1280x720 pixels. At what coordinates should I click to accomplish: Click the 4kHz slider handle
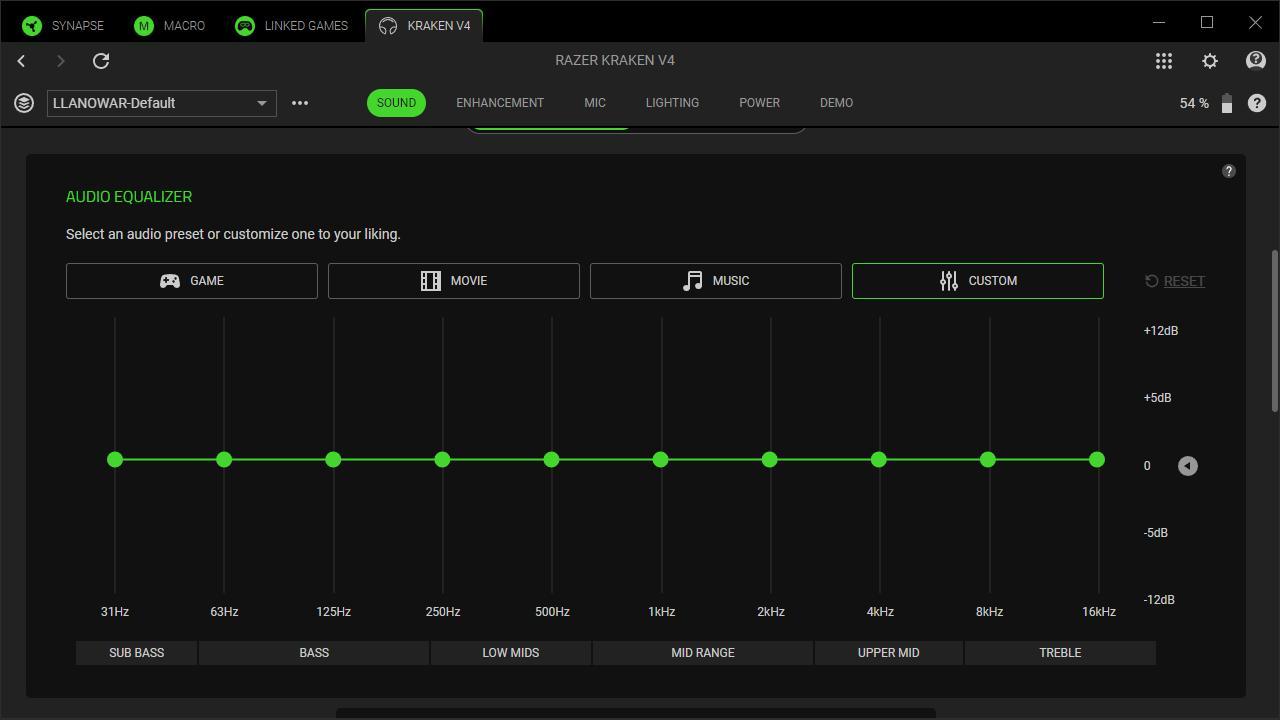pos(878,459)
